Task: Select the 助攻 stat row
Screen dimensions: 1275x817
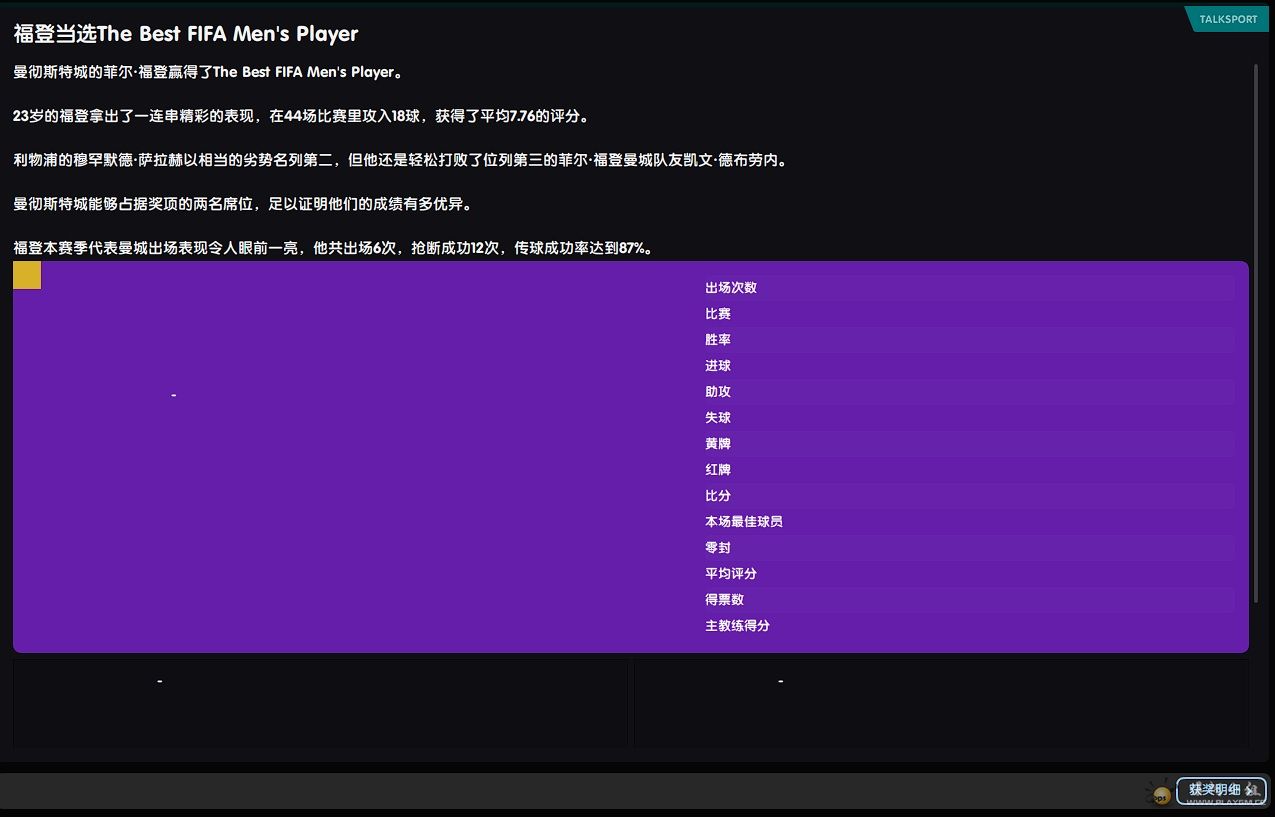Action: coord(968,392)
